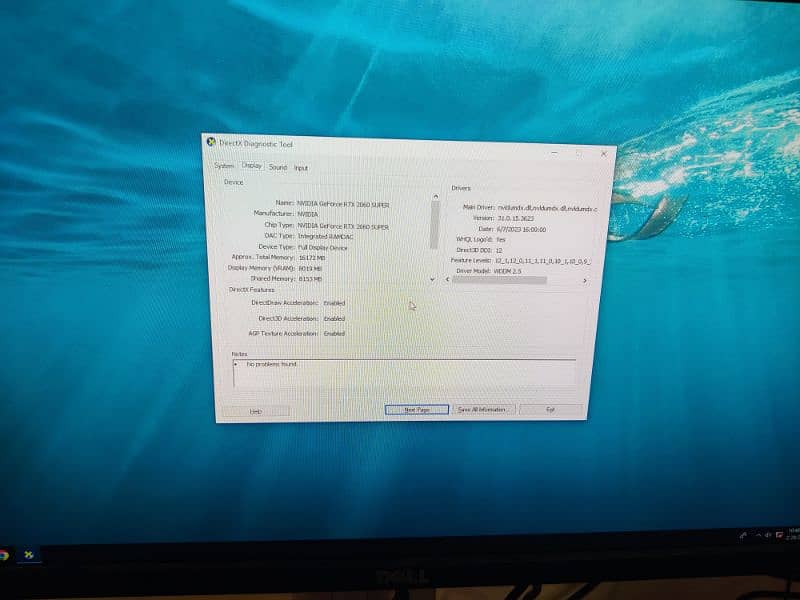
Task: Show hidden system tray icons chevron
Action: (757, 535)
